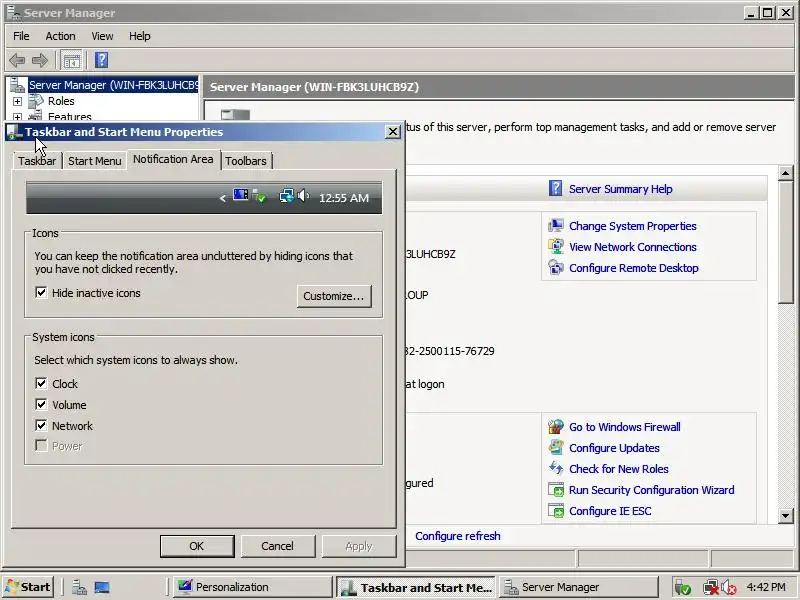Click Show Desktop quick launch icon
This screenshot has width=800, height=600.
coord(102,587)
